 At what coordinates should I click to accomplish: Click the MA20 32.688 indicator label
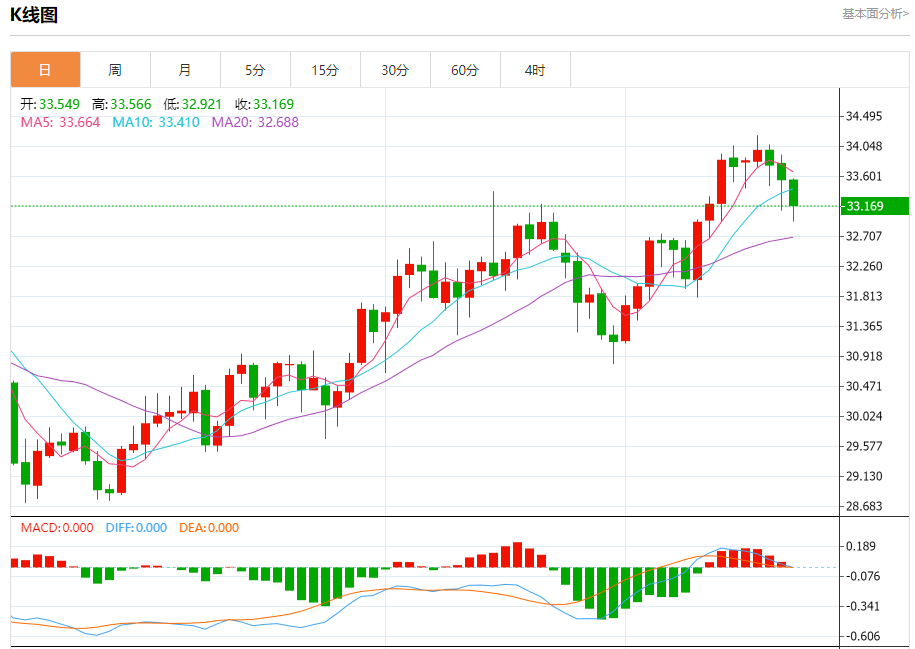(x=255, y=123)
